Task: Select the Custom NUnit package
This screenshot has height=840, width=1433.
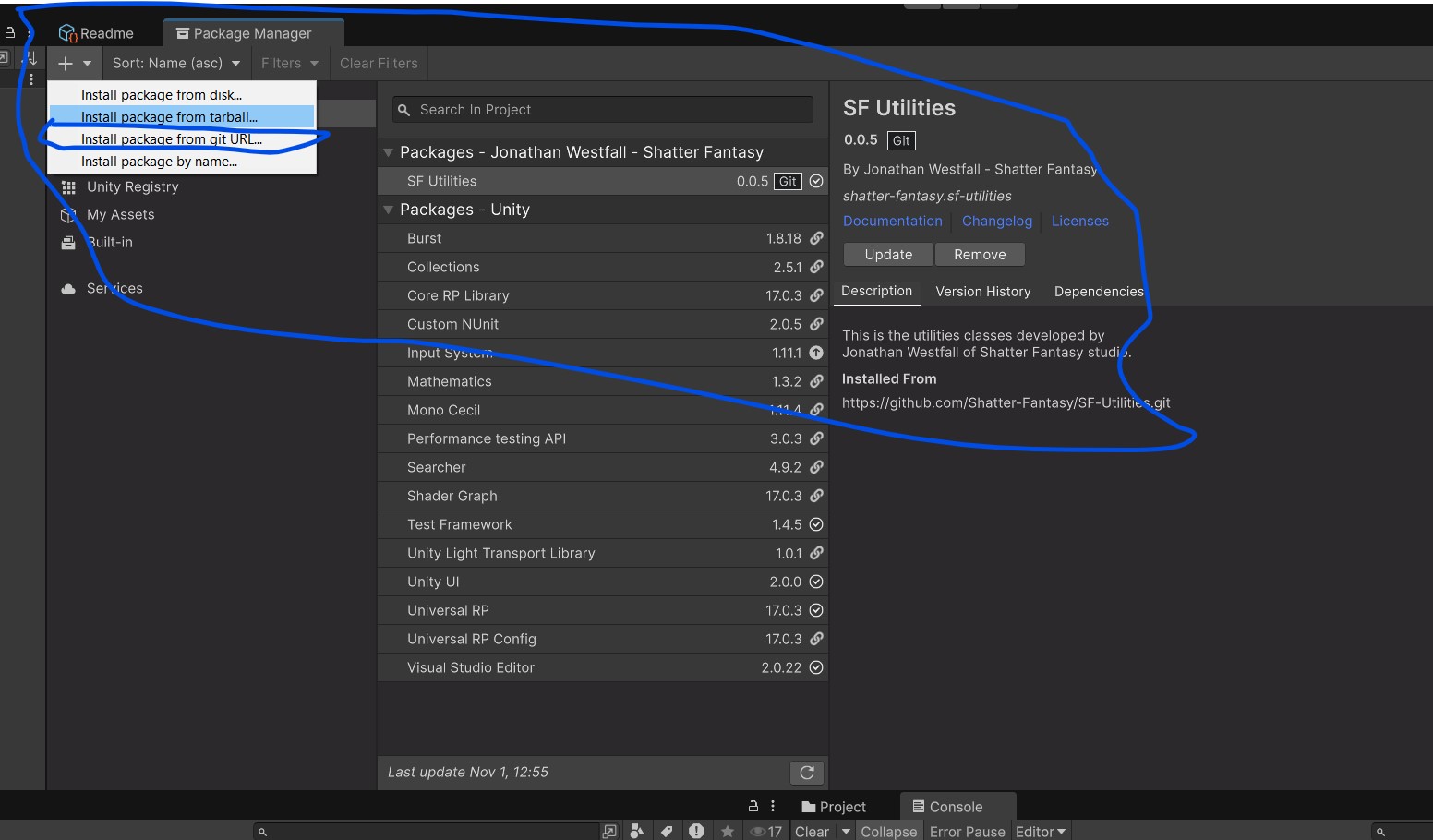Action: [603, 324]
